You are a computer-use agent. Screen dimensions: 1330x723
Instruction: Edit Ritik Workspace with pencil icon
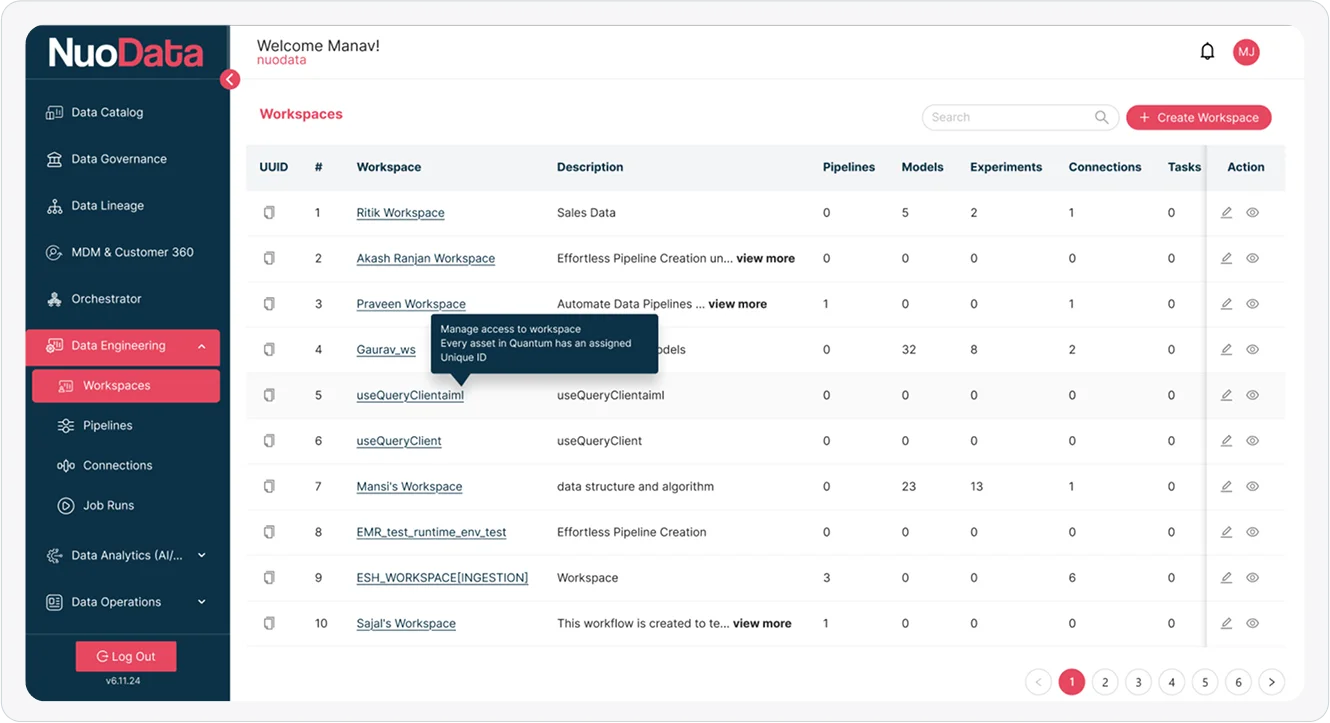[x=1226, y=213]
